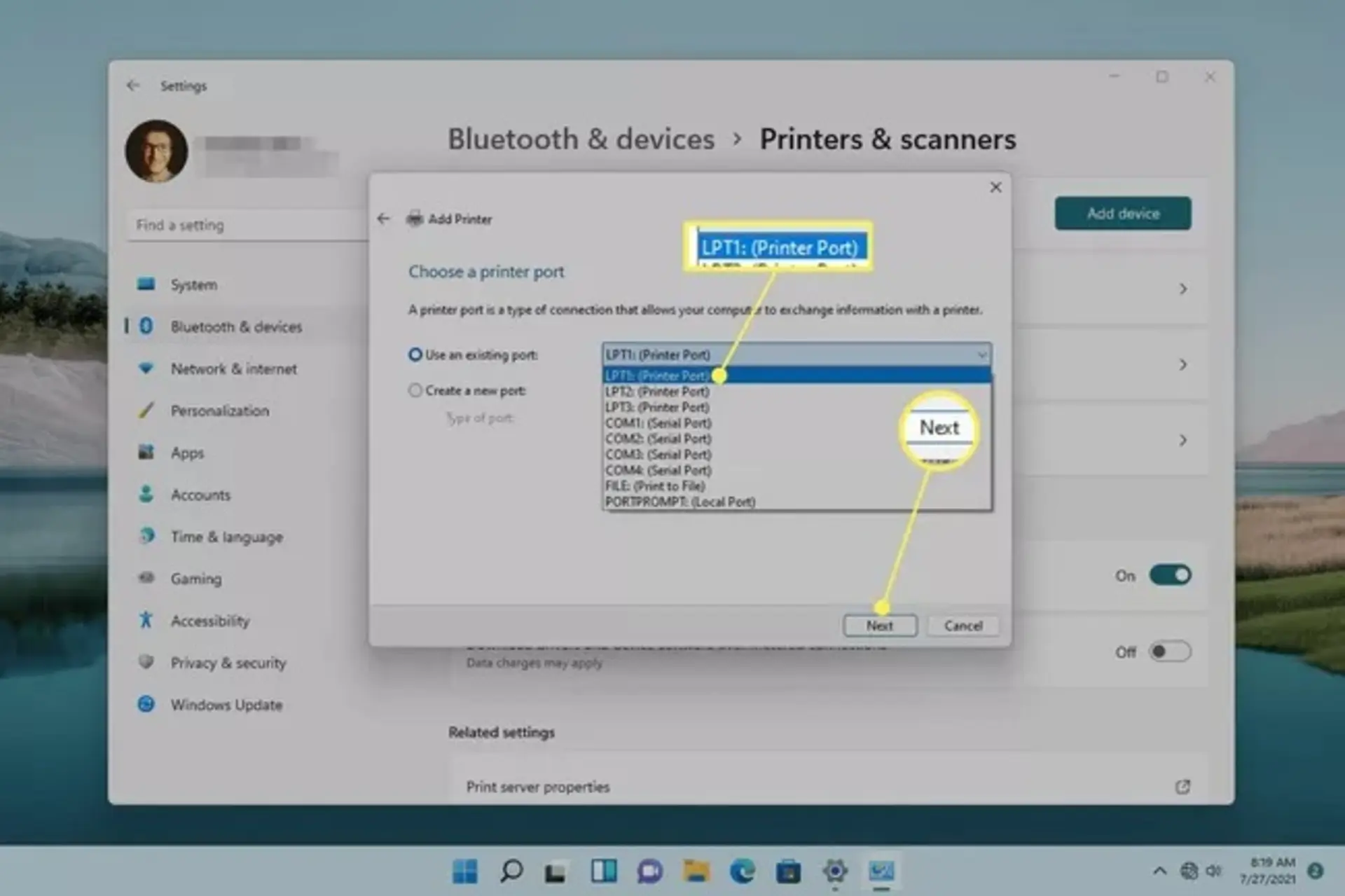
Task: Click the Settings gear icon in taskbar
Action: click(835, 871)
